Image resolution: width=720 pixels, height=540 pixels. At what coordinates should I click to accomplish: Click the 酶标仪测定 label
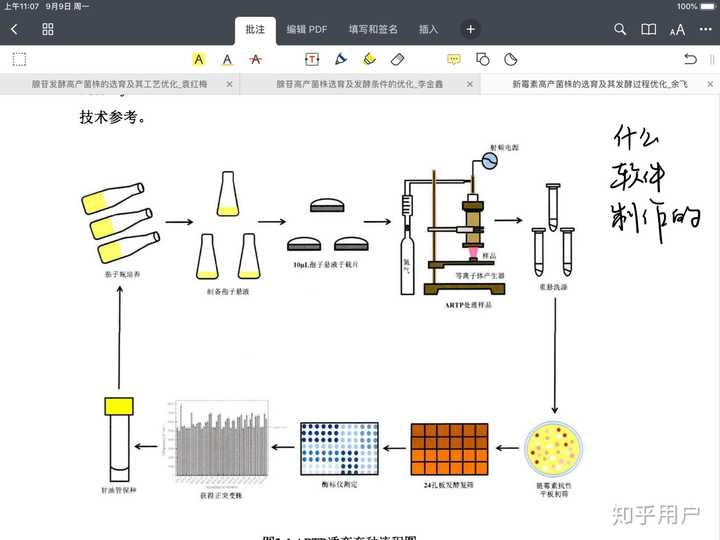pos(339,484)
